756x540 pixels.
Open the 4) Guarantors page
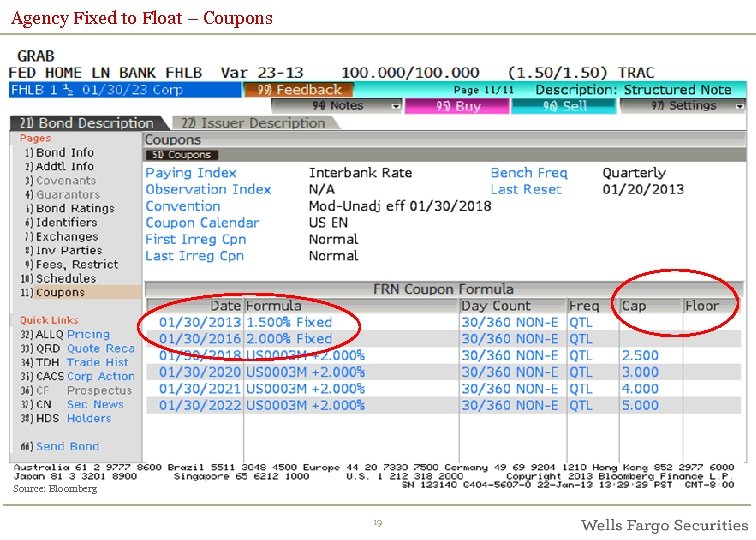(x=63, y=194)
